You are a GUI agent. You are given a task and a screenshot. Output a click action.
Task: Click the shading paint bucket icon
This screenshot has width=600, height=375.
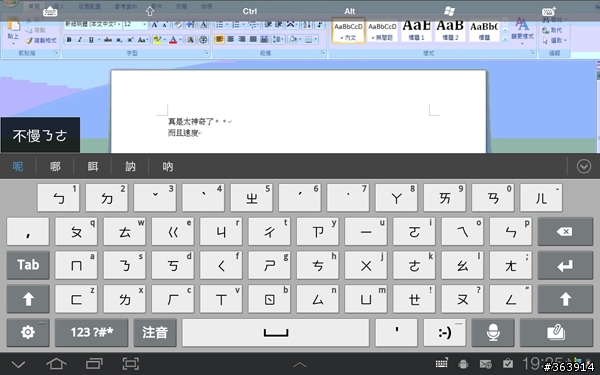[293, 39]
